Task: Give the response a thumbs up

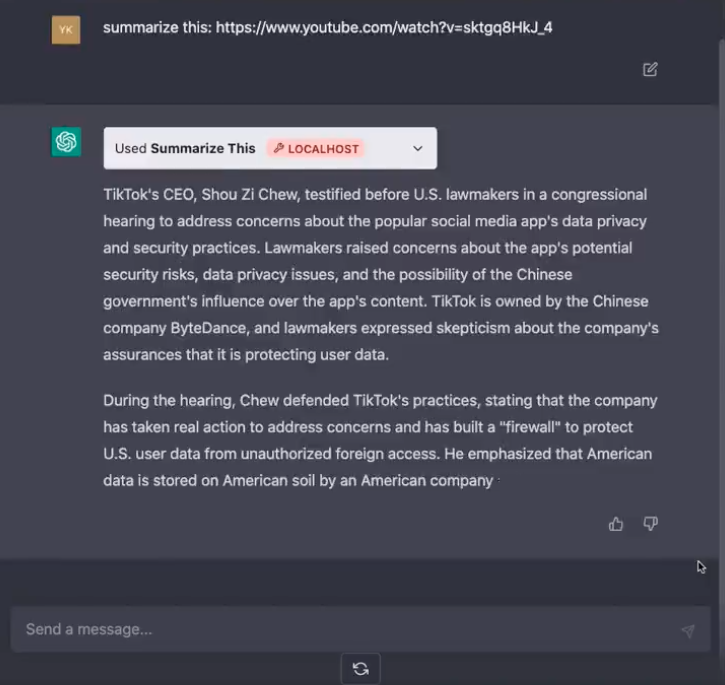Action: click(616, 523)
